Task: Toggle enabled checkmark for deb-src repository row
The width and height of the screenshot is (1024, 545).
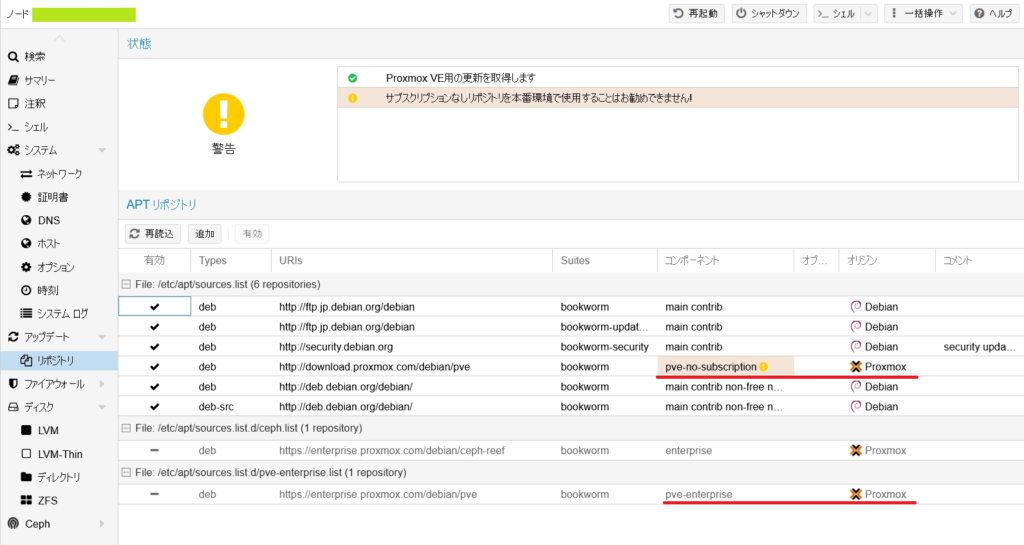Action: tap(154, 407)
